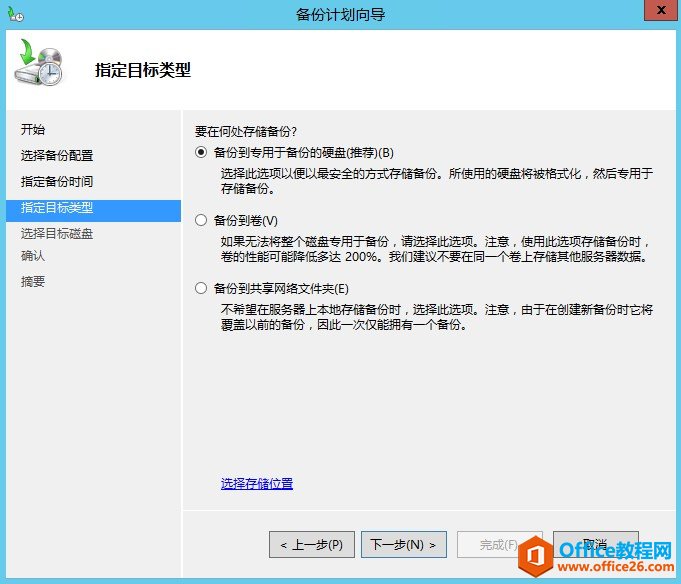Click the description starting 如果无法将整个磁盘专用于备份

pyautogui.click(x=435, y=249)
